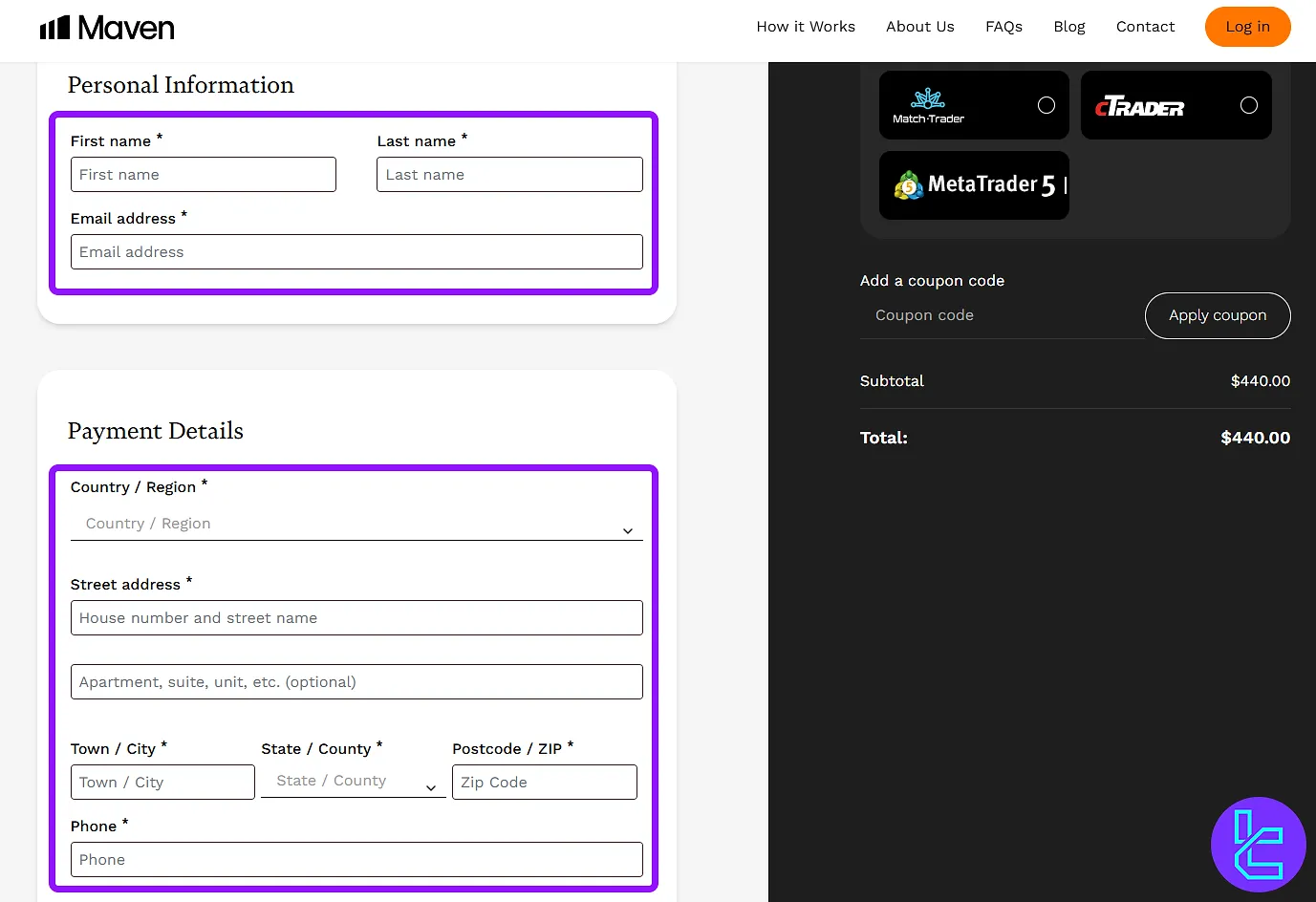This screenshot has height=902, width=1316.
Task: Open the FAQs page
Action: (x=1003, y=27)
